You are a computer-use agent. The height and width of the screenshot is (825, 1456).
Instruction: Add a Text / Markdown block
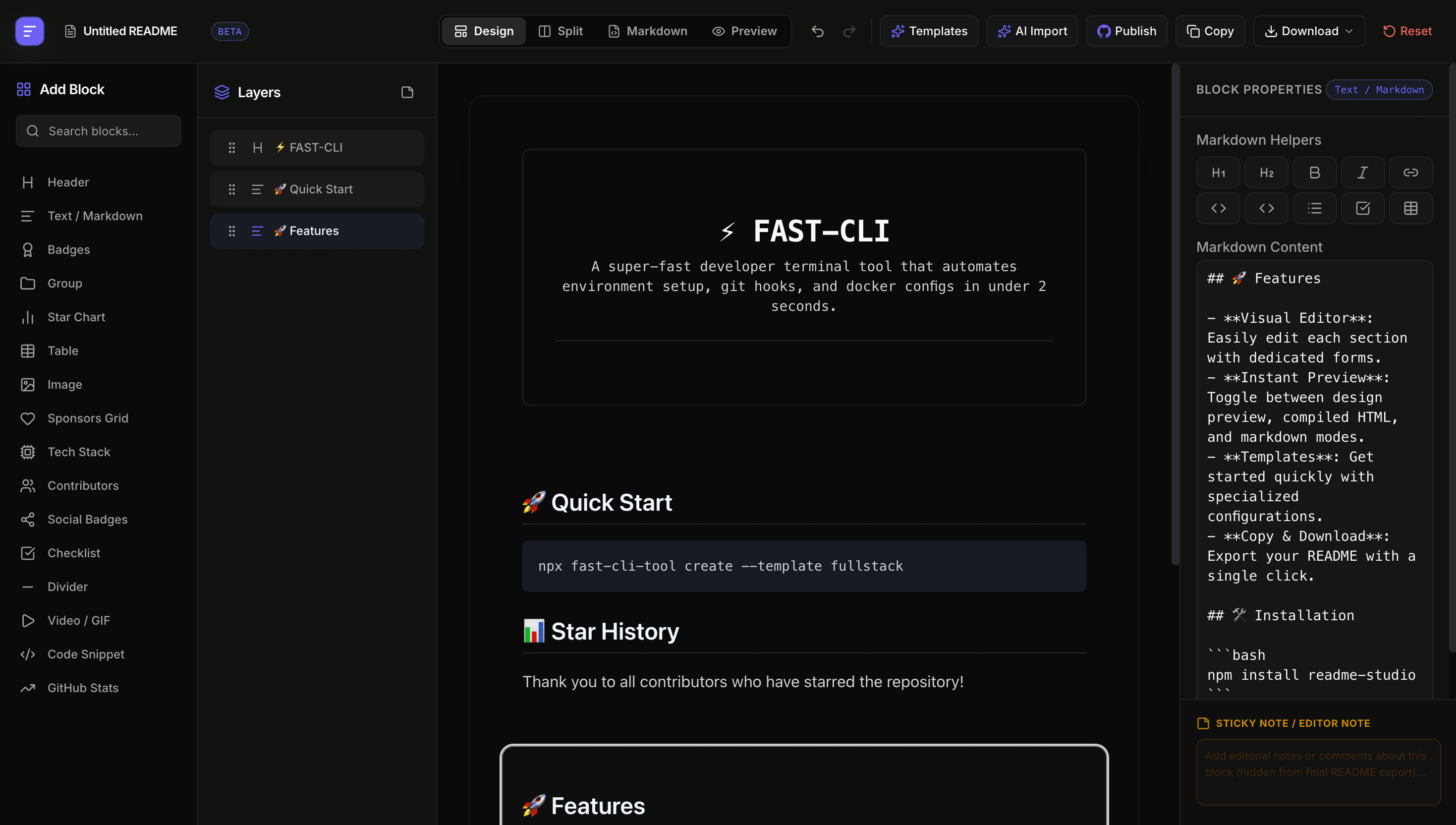click(99, 216)
